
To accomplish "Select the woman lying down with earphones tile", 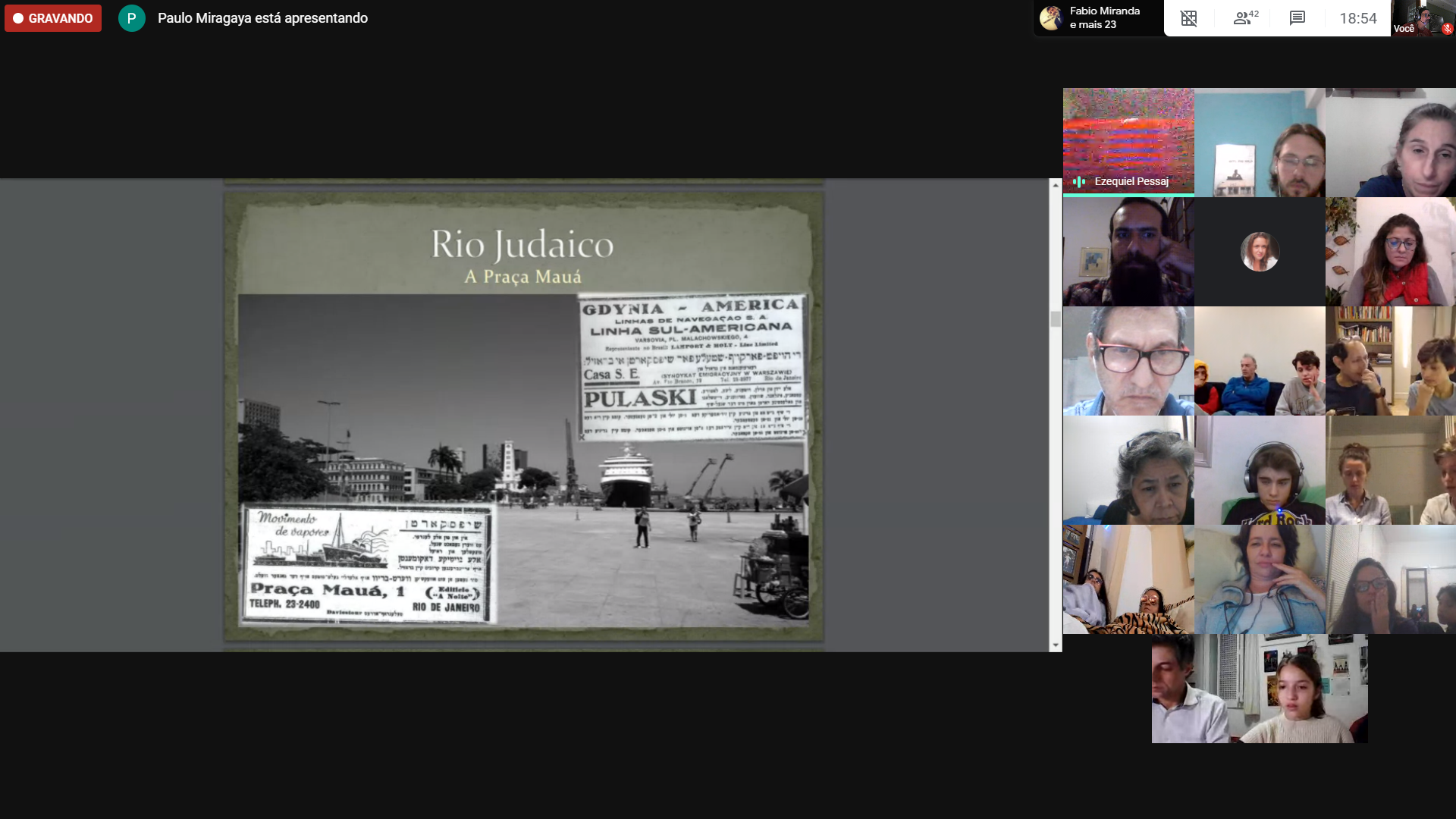I will pyautogui.click(x=1260, y=579).
